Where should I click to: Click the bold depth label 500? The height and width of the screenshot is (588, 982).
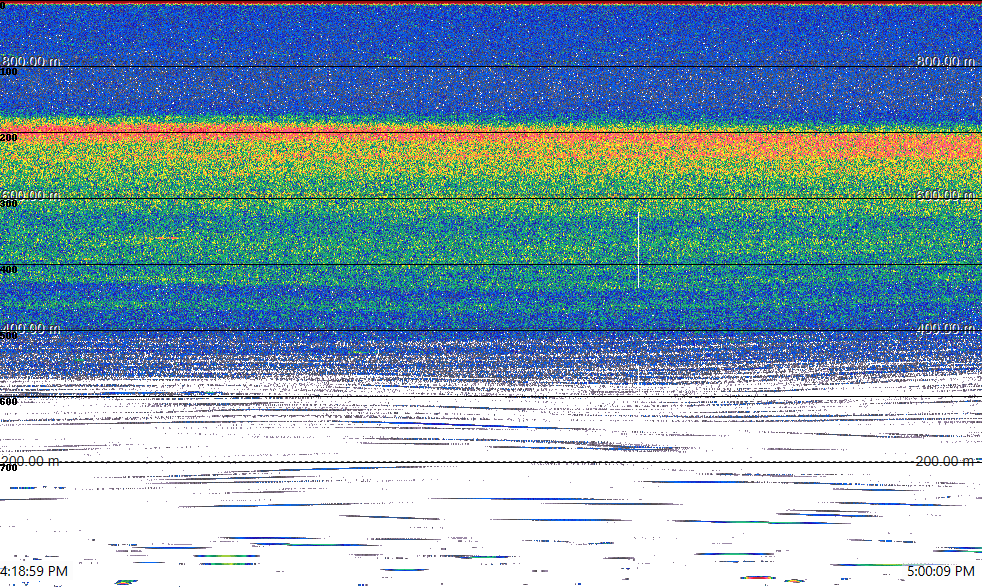(x=9, y=336)
